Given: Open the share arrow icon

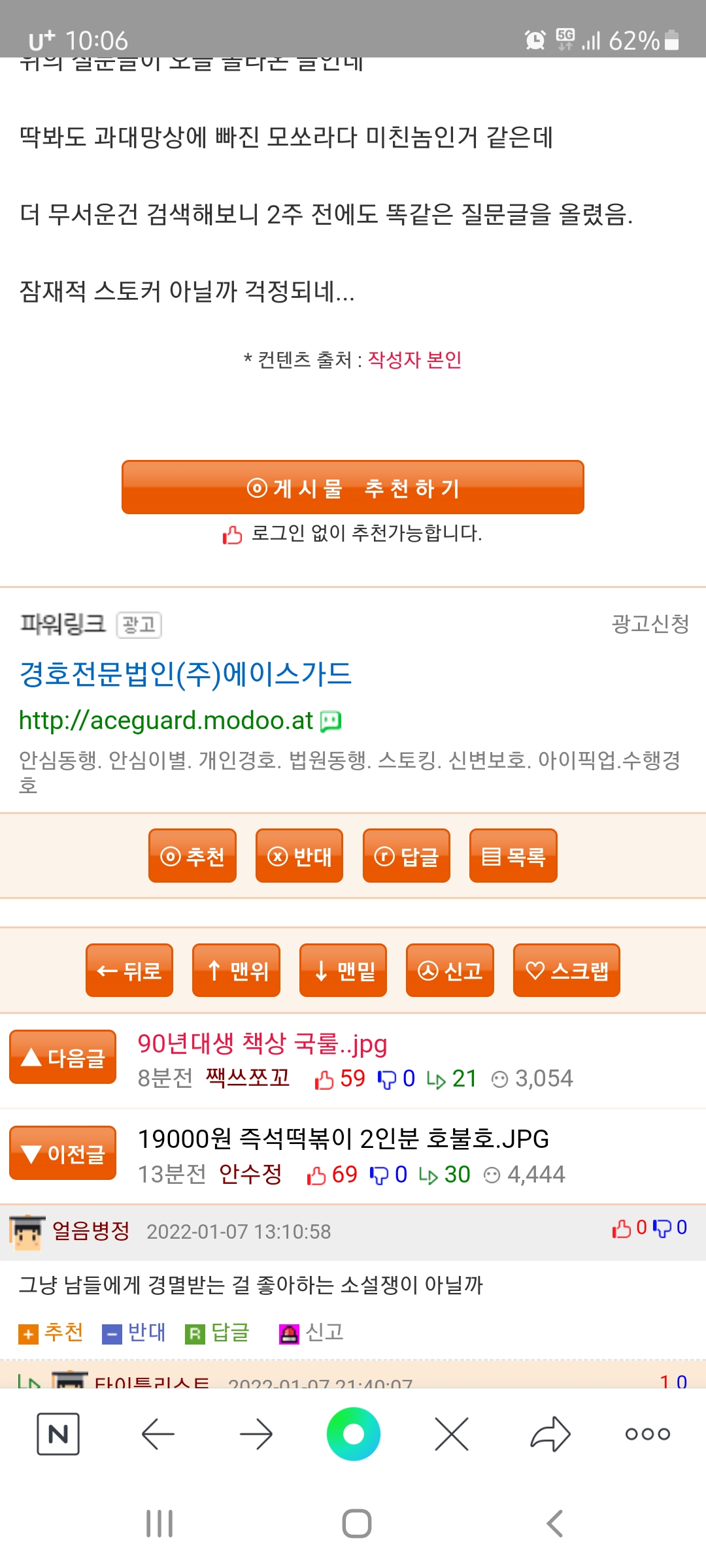Looking at the screenshot, I should pyautogui.click(x=550, y=1434).
